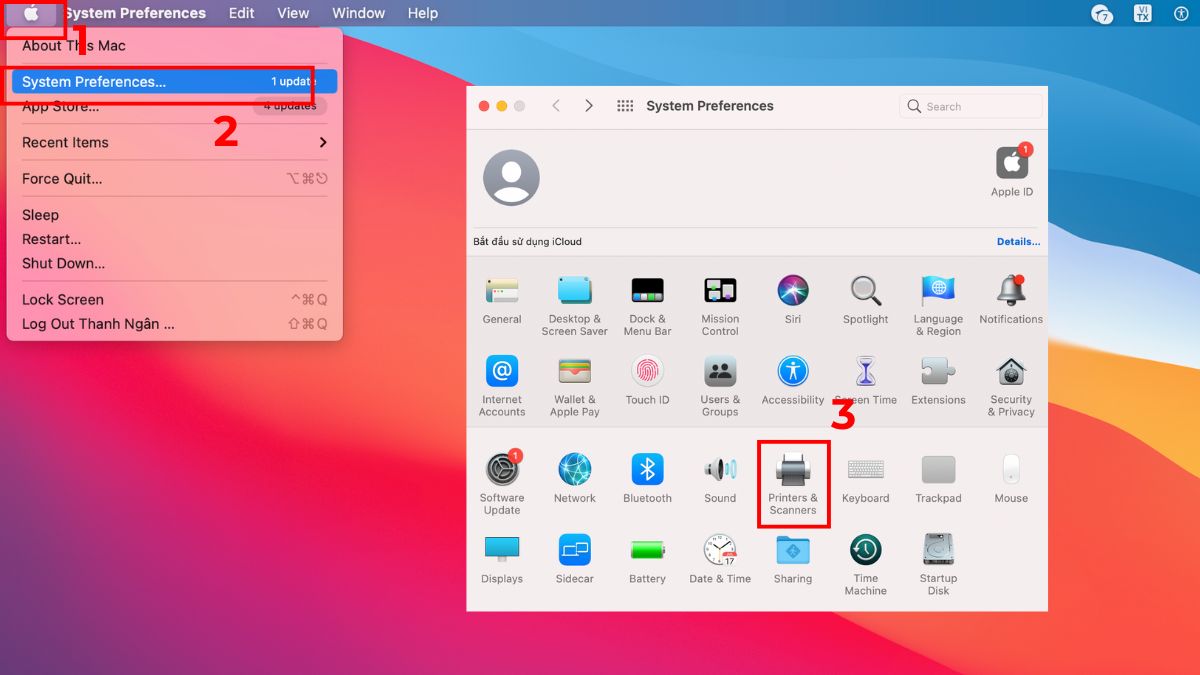Screen dimensions: 1200x675
Task: Open Network preferences
Action: point(574,479)
